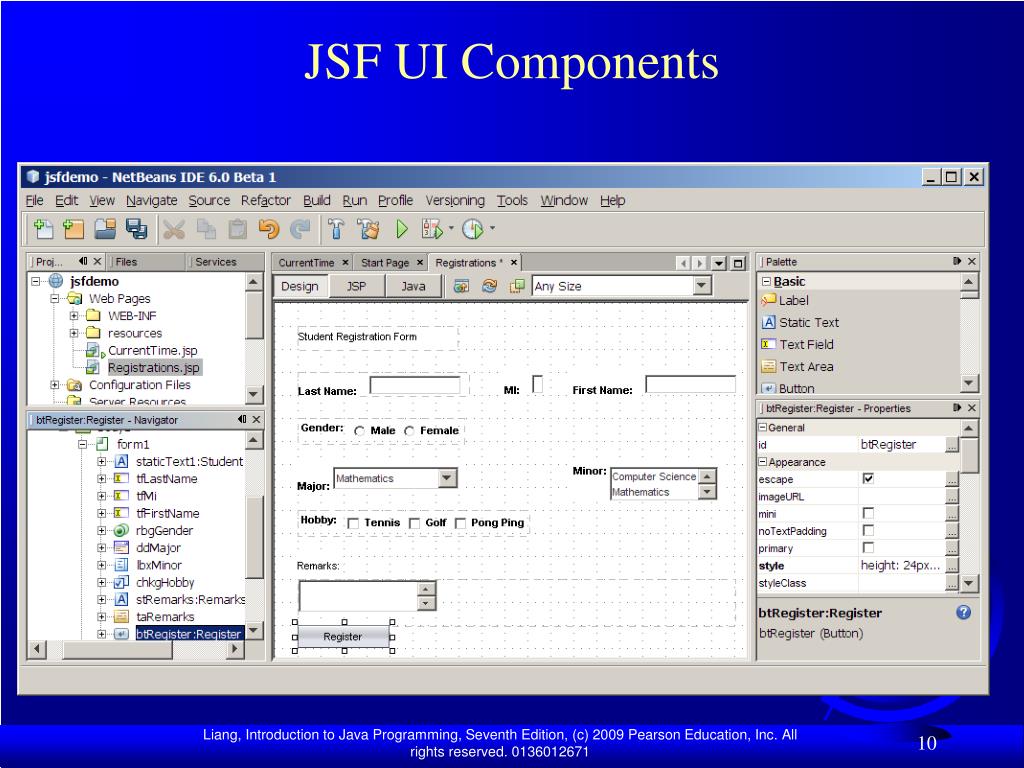Select the Female radio button
Viewport: 1024px width, 768px height.
tap(409, 431)
